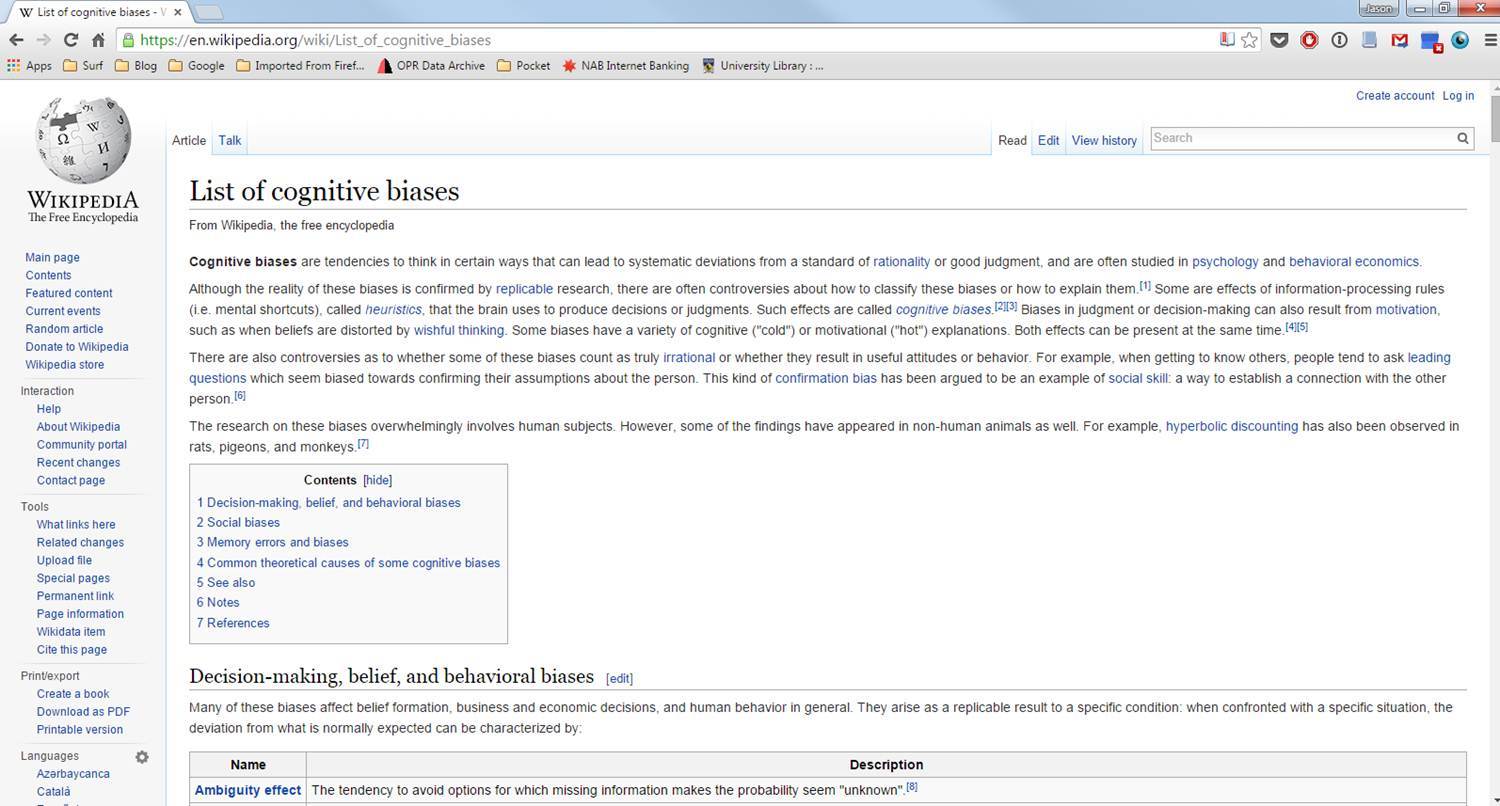Screen dimensions: 1500x806
Task: Click the Ambiguity effect link in the table
Action: 247,790
